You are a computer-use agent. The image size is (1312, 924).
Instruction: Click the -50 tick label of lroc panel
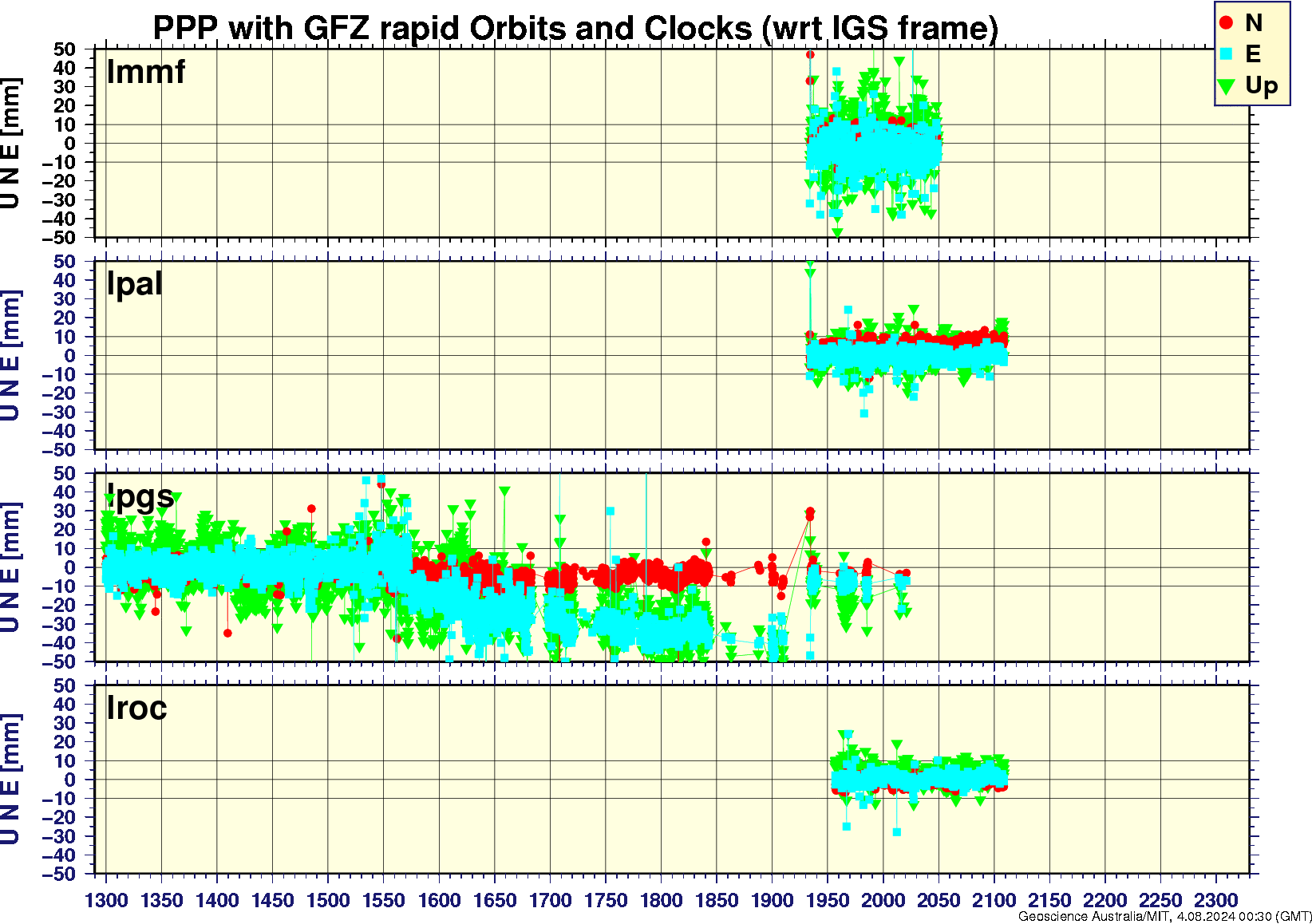(60, 875)
